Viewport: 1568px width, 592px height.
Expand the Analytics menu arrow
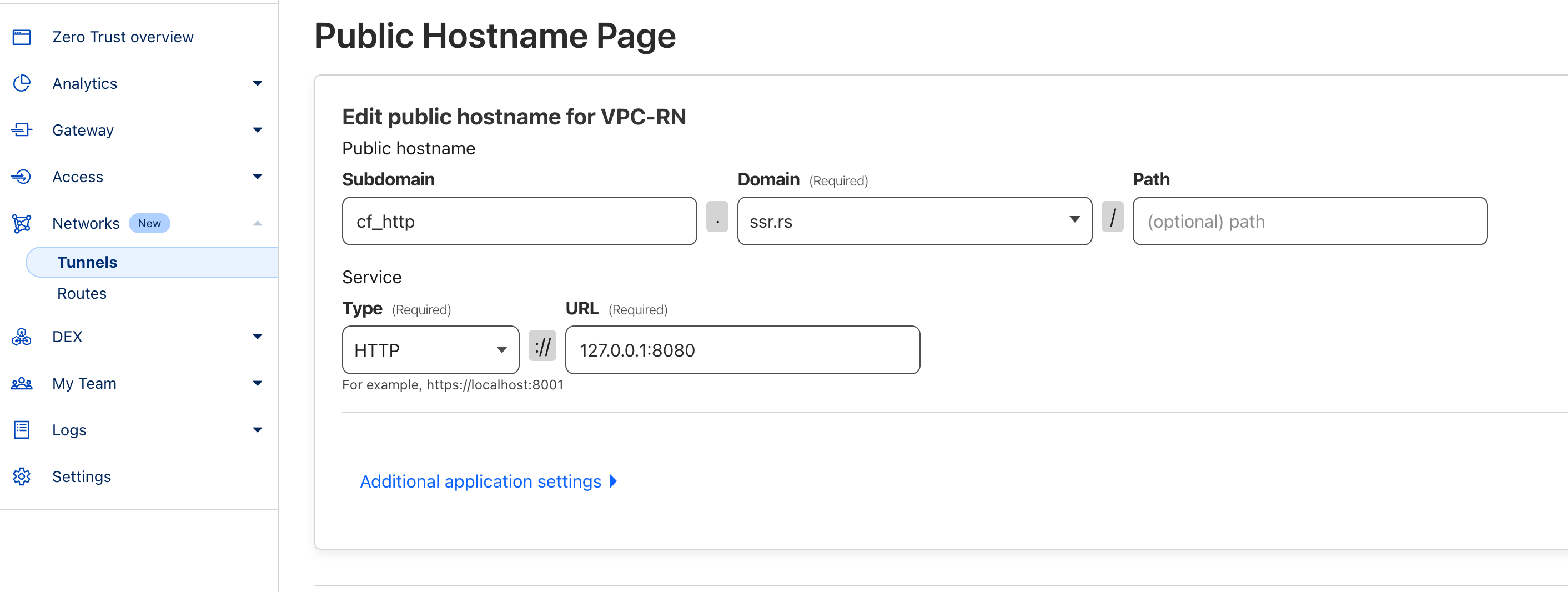258,83
